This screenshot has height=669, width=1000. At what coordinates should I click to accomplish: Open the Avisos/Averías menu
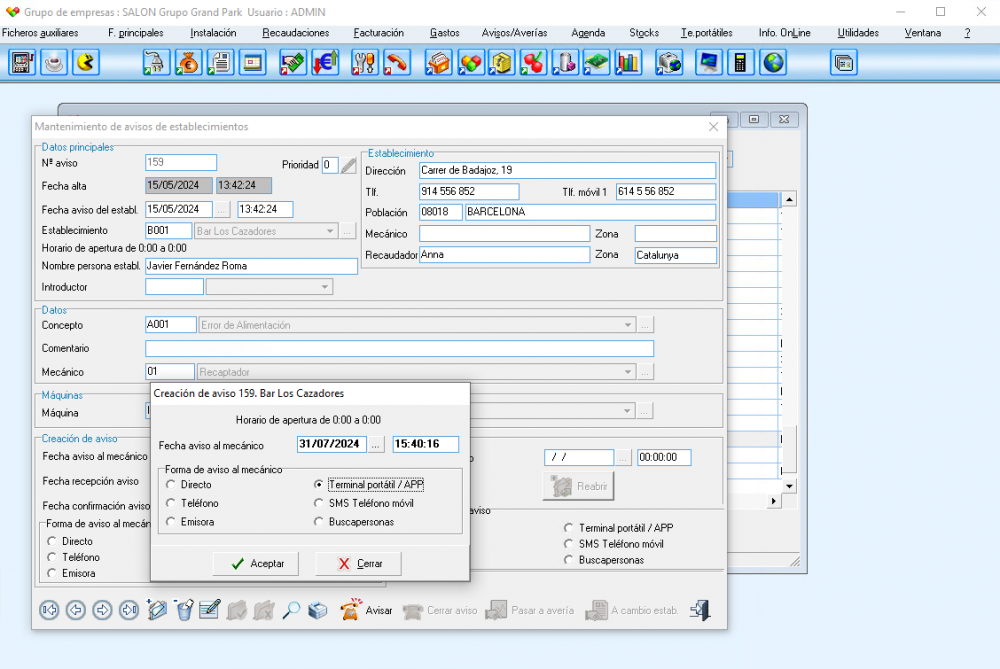515,33
